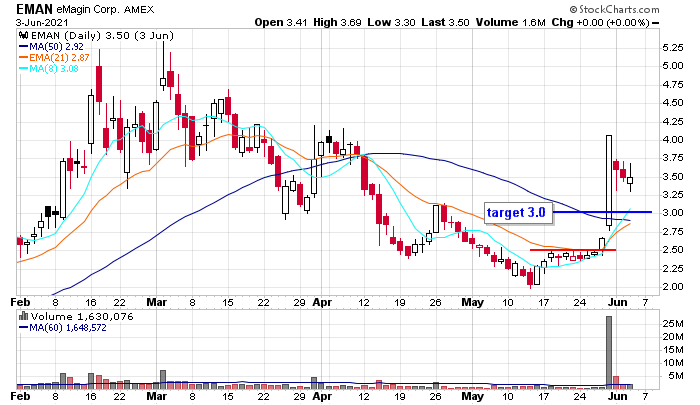This screenshot has height=405, width=700.
Task: Click the volume bars icon in lower panel
Action: [23, 317]
